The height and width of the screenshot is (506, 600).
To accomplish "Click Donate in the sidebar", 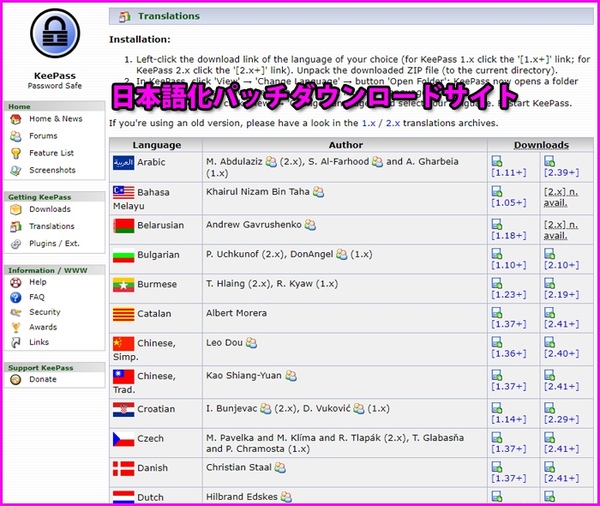I will (x=43, y=379).
